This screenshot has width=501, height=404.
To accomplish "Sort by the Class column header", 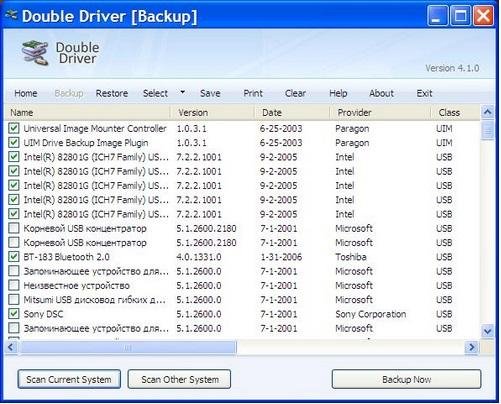I will [455, 113].
